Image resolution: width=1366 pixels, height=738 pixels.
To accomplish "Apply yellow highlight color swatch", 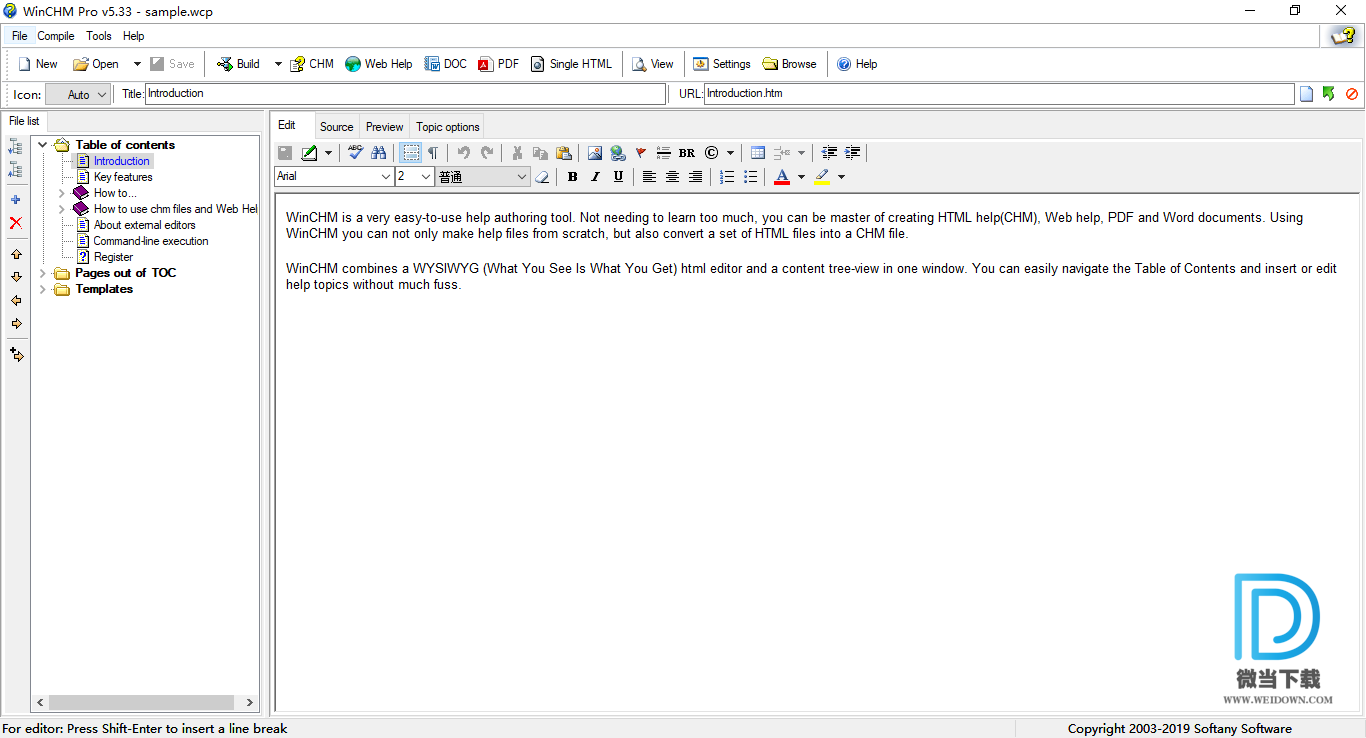I will [822, 177].
